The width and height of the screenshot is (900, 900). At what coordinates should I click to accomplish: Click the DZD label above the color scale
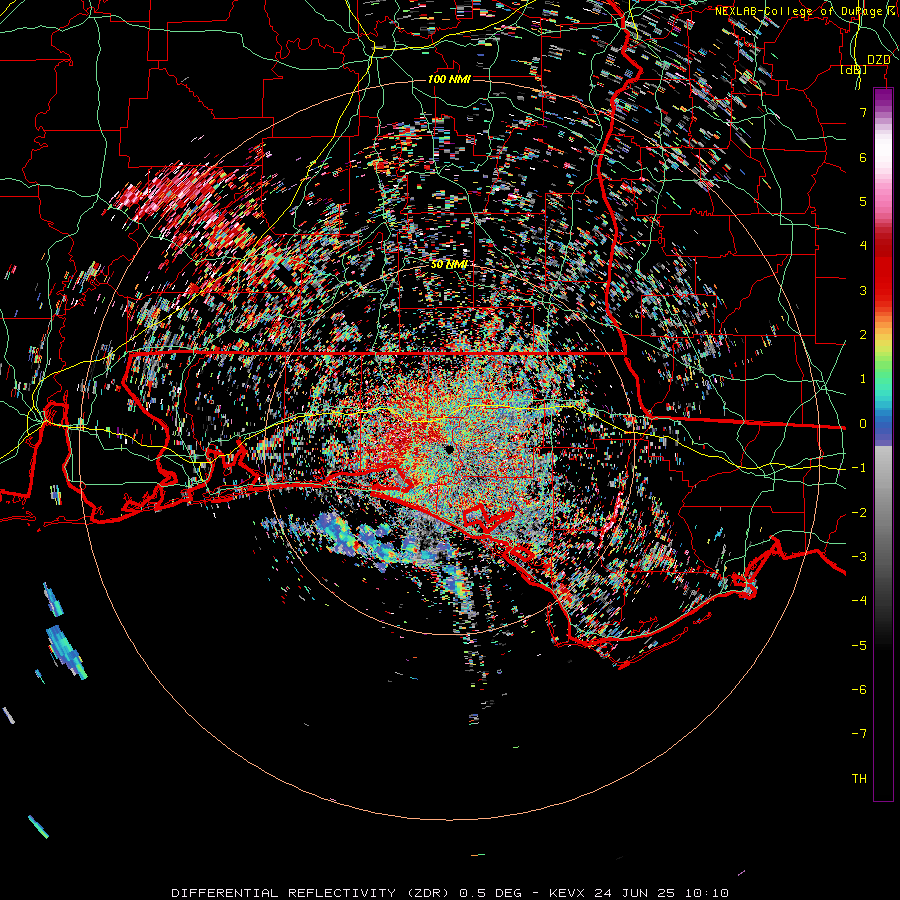[x=878, y=60]
